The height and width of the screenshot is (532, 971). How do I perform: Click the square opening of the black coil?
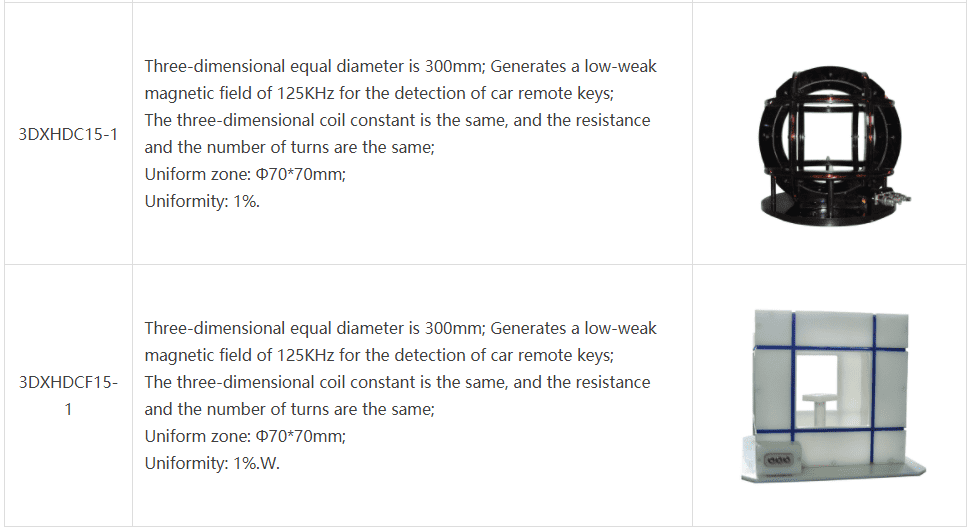coord(827,137)
